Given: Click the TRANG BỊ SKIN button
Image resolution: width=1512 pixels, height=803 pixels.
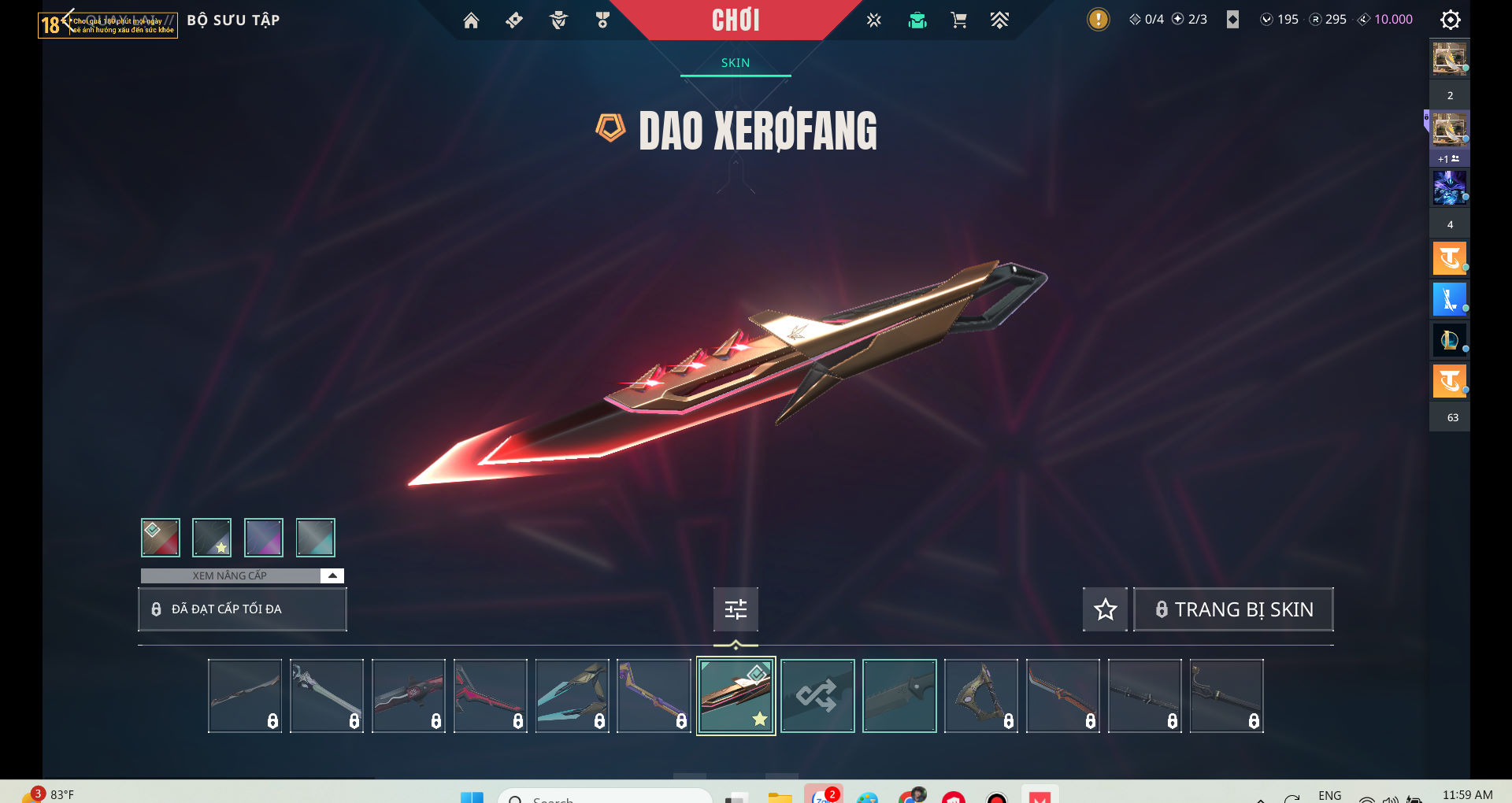Looking at the screenshot, I should click(1233, 609).
